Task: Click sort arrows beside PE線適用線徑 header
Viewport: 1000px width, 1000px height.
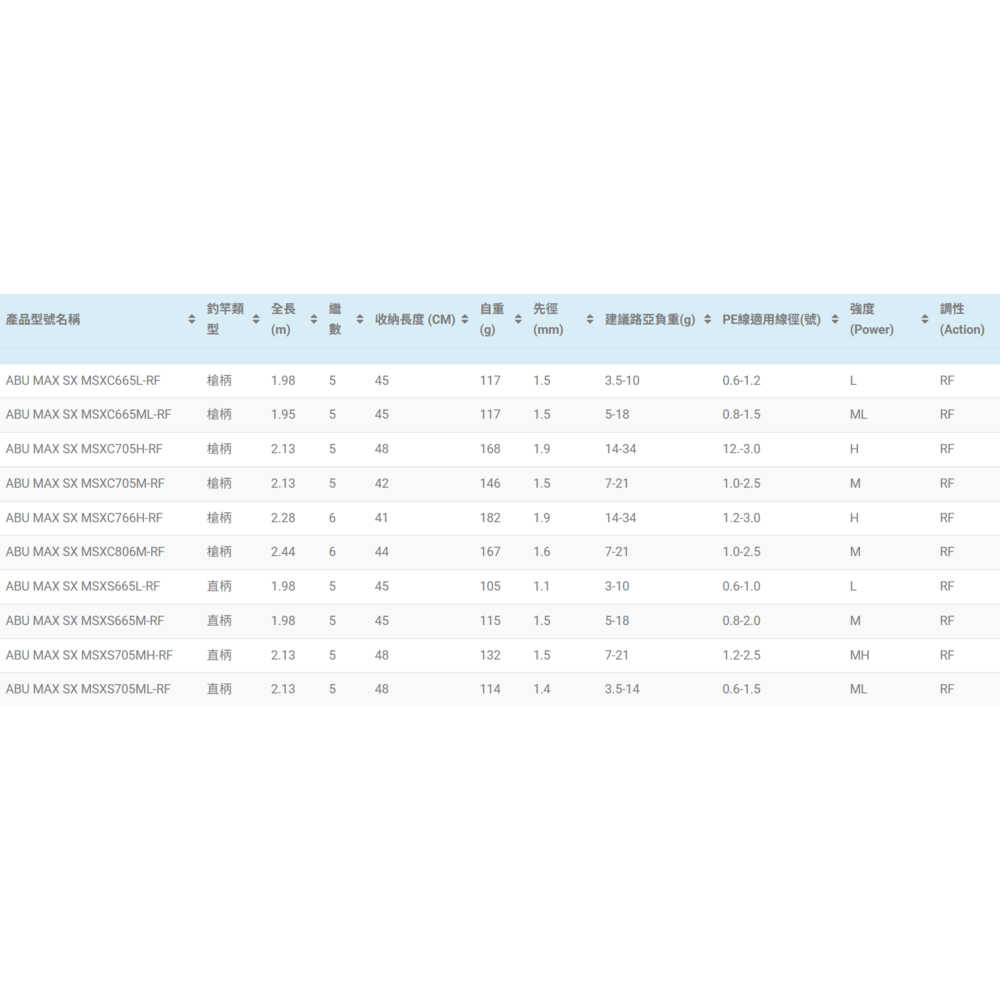Action: point(834,319)
